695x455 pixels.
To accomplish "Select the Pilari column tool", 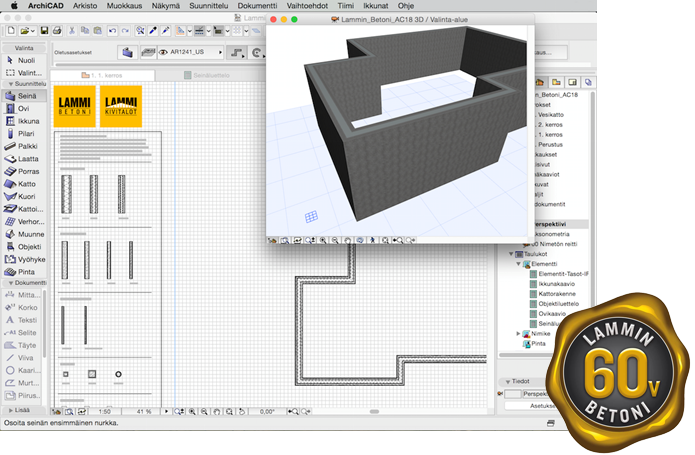I will click(x=24, y=133).
